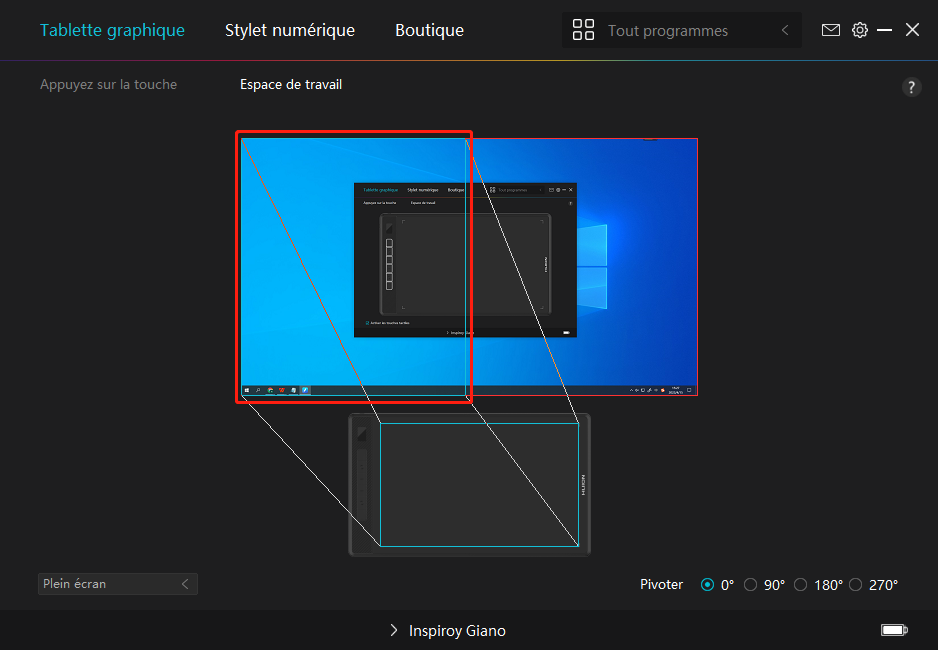
Task: Open settings via the gear icon
Action: pyautogui.click(x=860, y=30)
